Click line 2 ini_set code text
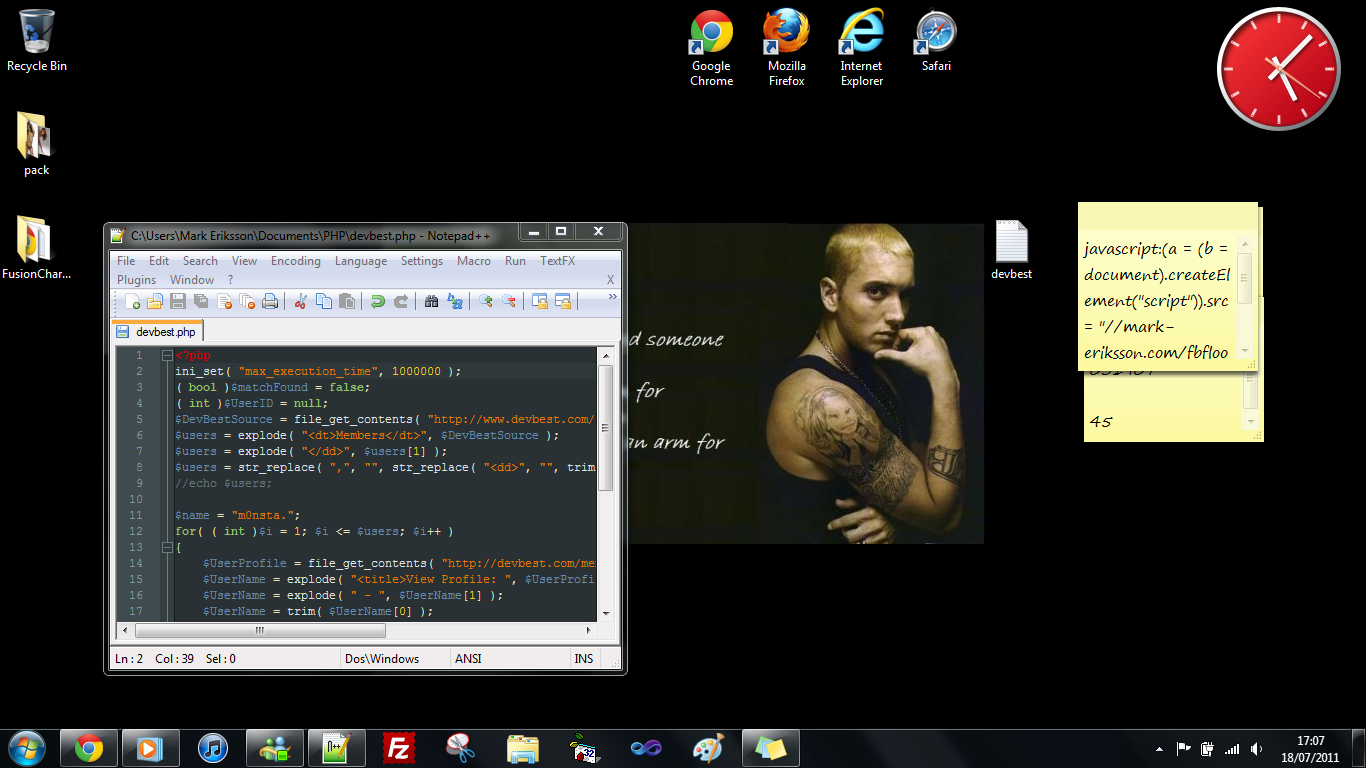 coord(318,371)
